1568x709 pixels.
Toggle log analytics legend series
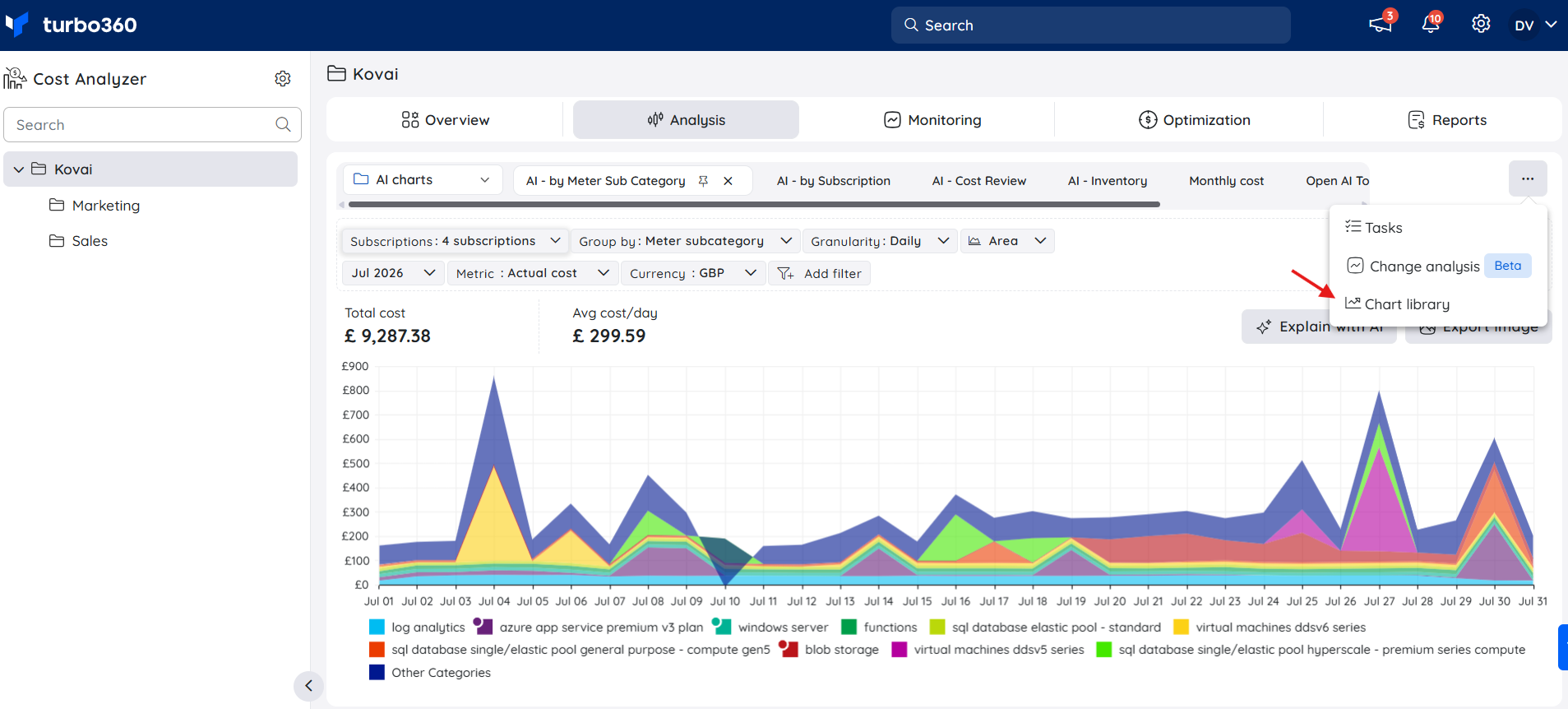coord(417,627)
